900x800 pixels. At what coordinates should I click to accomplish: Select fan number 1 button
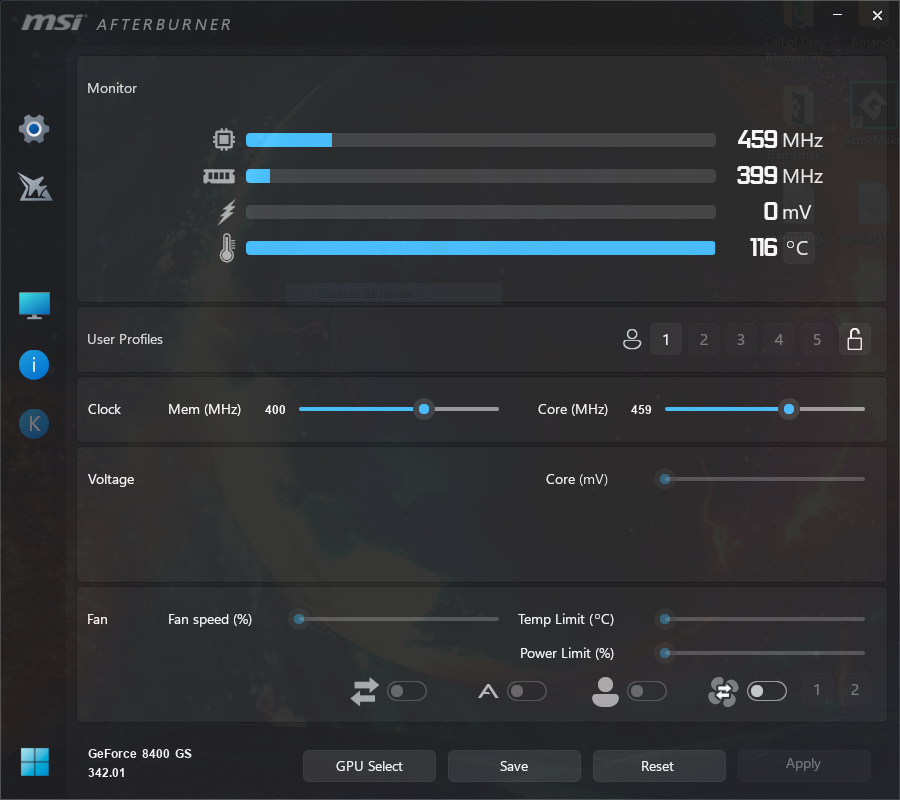click(817, 689)
